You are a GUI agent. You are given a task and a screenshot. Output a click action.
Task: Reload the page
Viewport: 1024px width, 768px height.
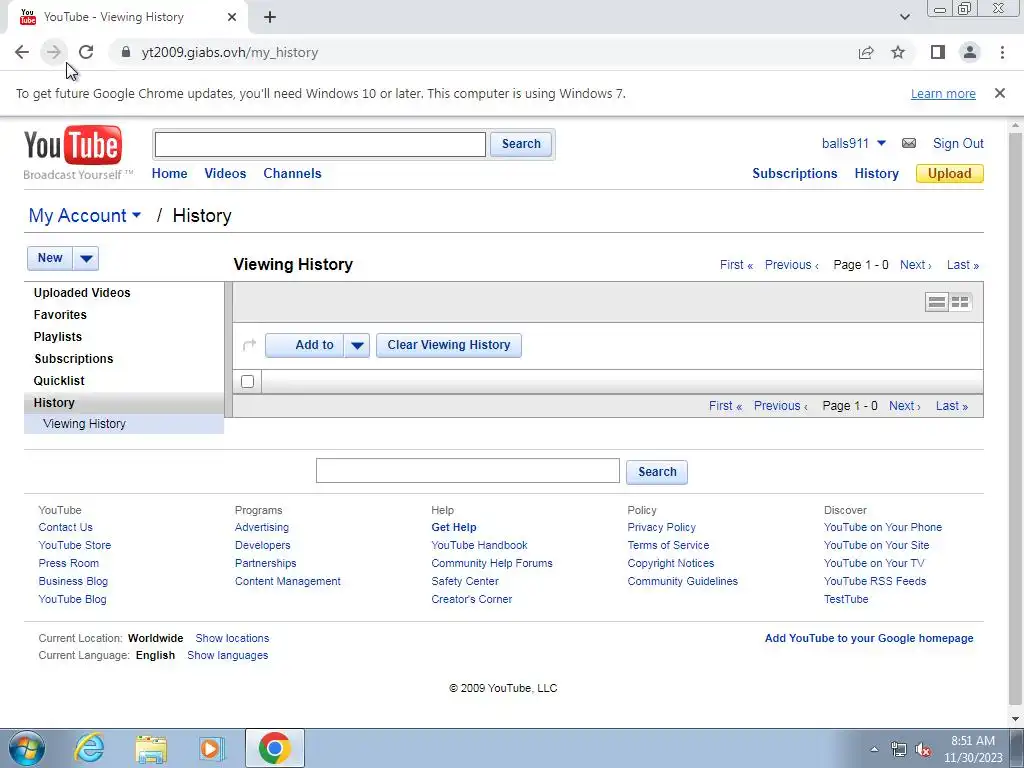pyautogui.click(x=86, y=52)
